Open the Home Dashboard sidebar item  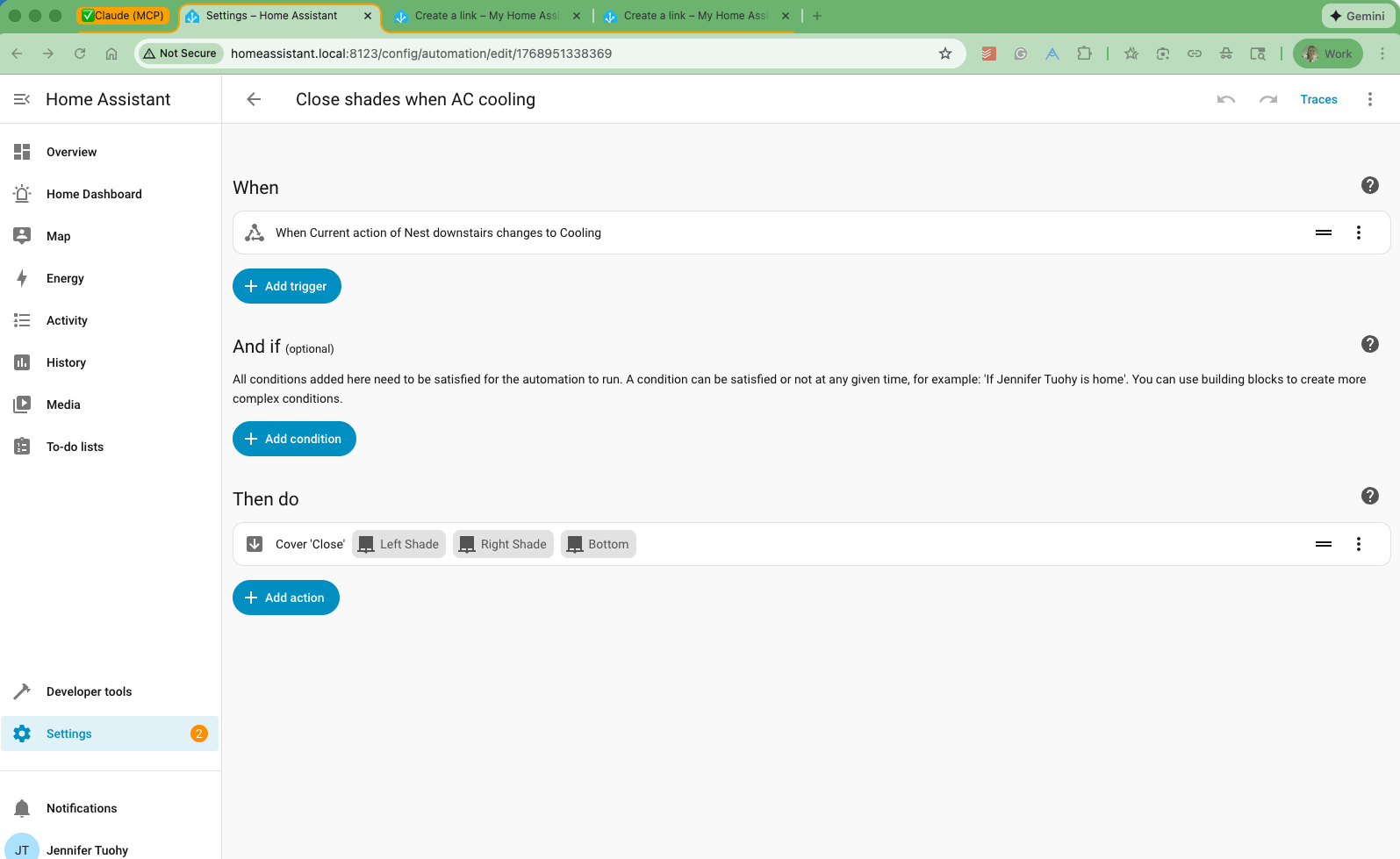pyautogui.click(x=110, y=194)
